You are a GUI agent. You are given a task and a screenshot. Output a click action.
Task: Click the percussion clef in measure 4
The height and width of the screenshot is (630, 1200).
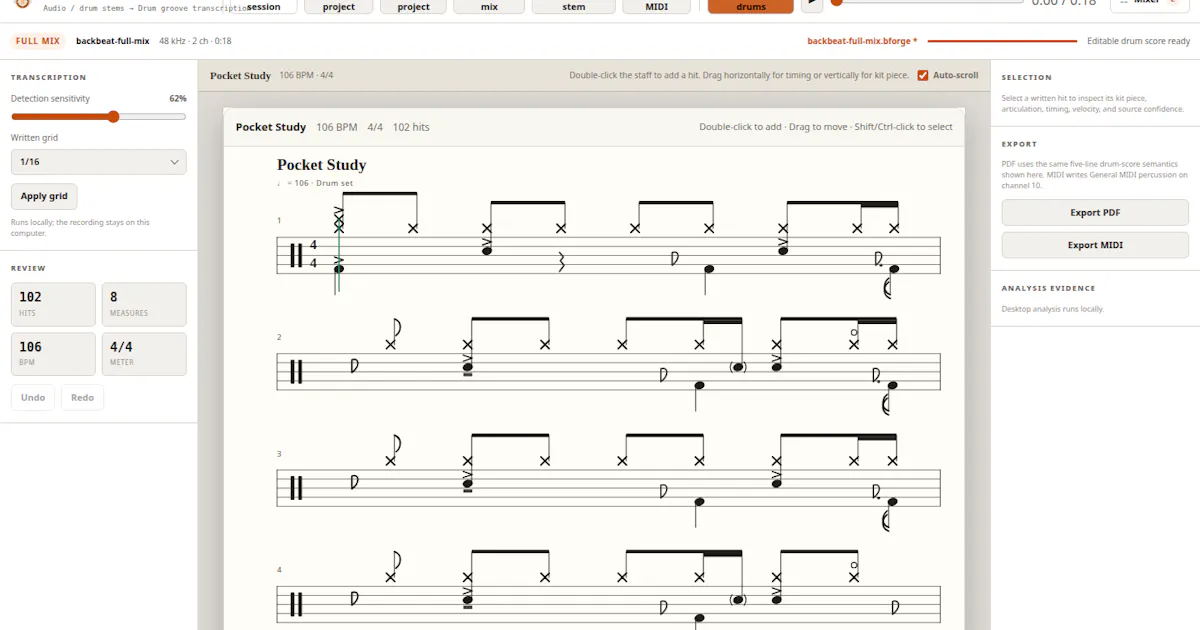(296, 605)
